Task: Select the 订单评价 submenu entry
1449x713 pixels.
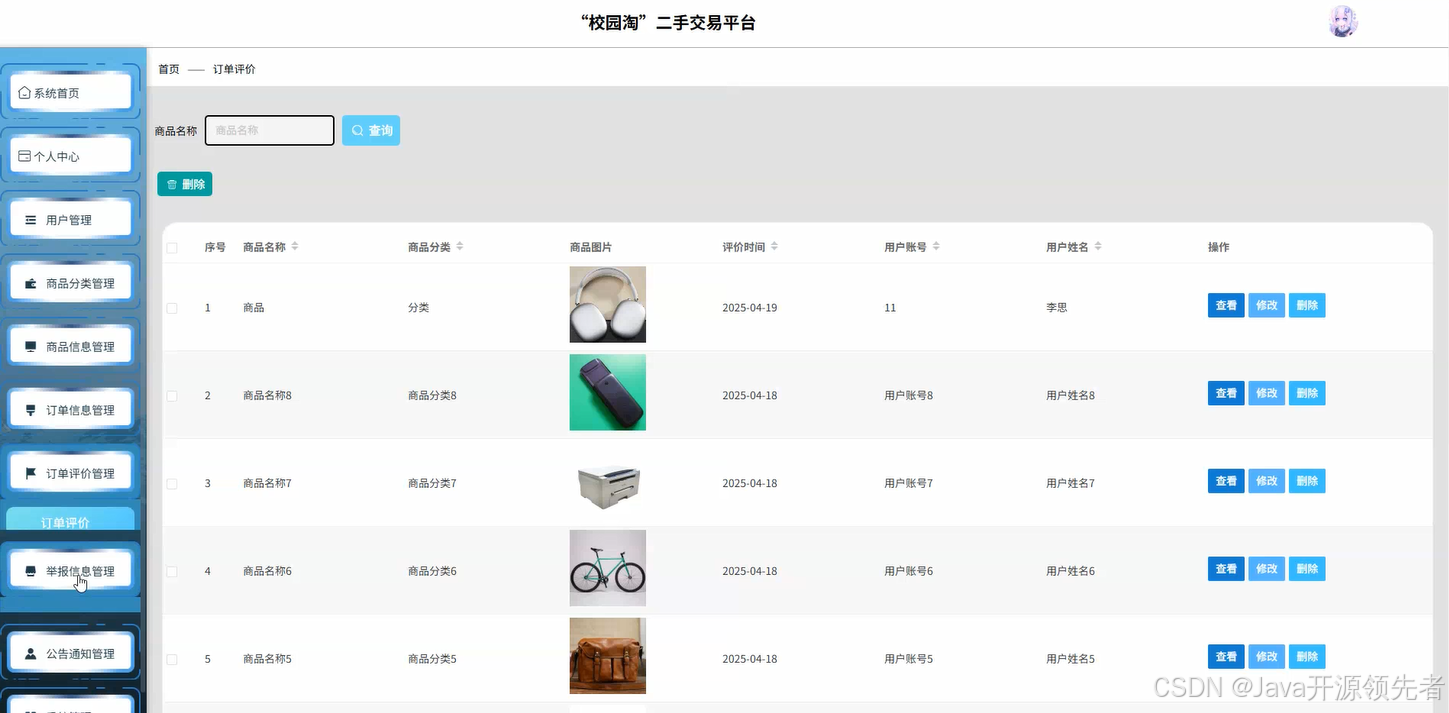Action: (x=70, y=523)
